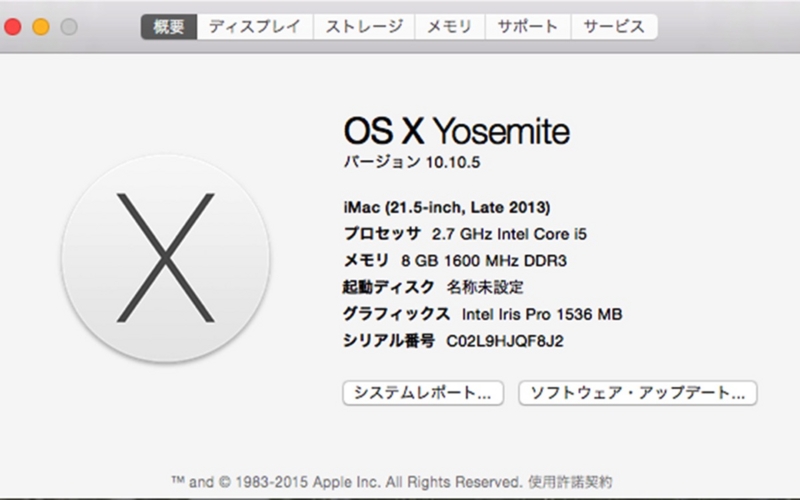Screen dimensions: 800x500
Task: Minimize the window with the yellow button
Action: tap(41, 27)
